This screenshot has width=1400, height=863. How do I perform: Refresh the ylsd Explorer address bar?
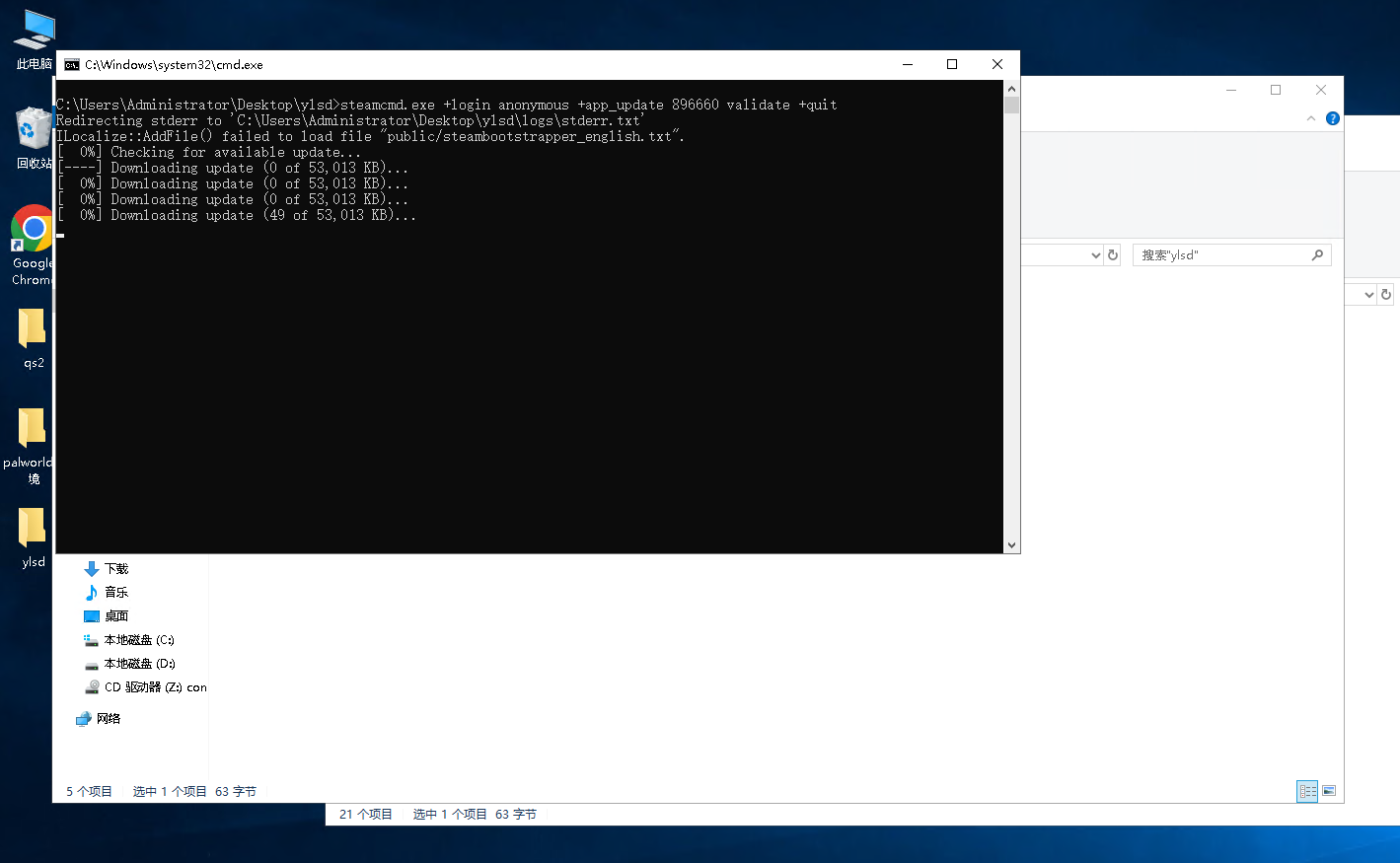point(1113,255)
